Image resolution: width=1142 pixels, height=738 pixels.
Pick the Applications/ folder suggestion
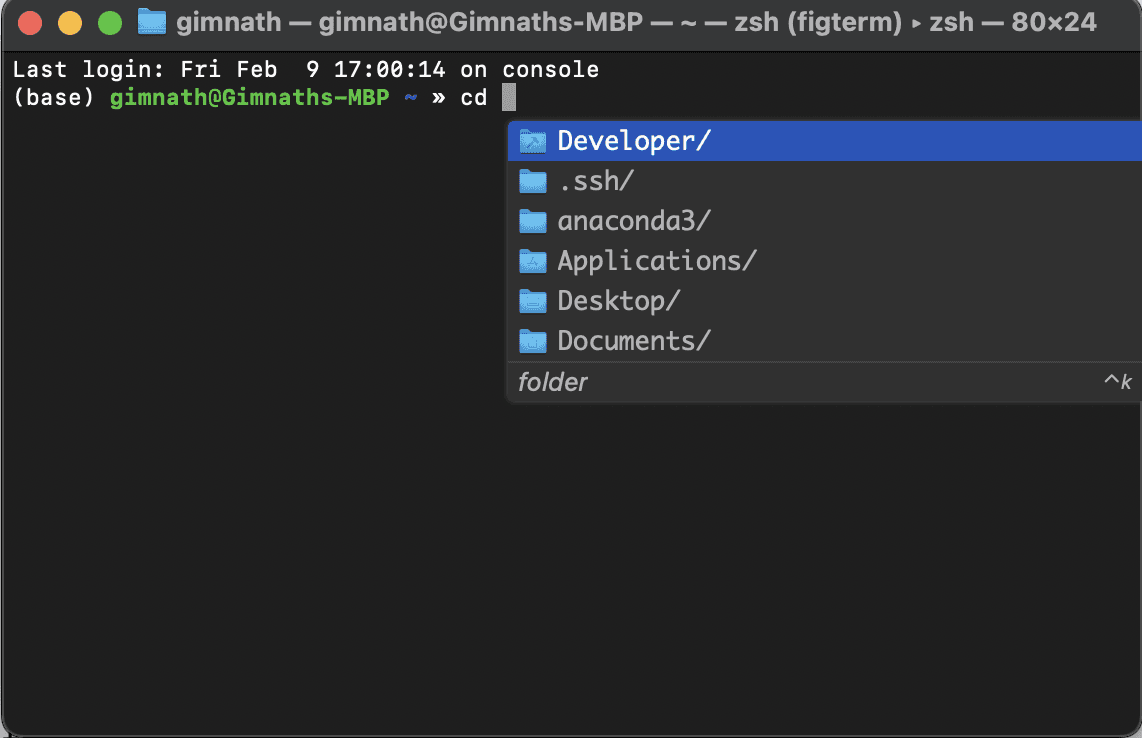[x=824, y=262]
